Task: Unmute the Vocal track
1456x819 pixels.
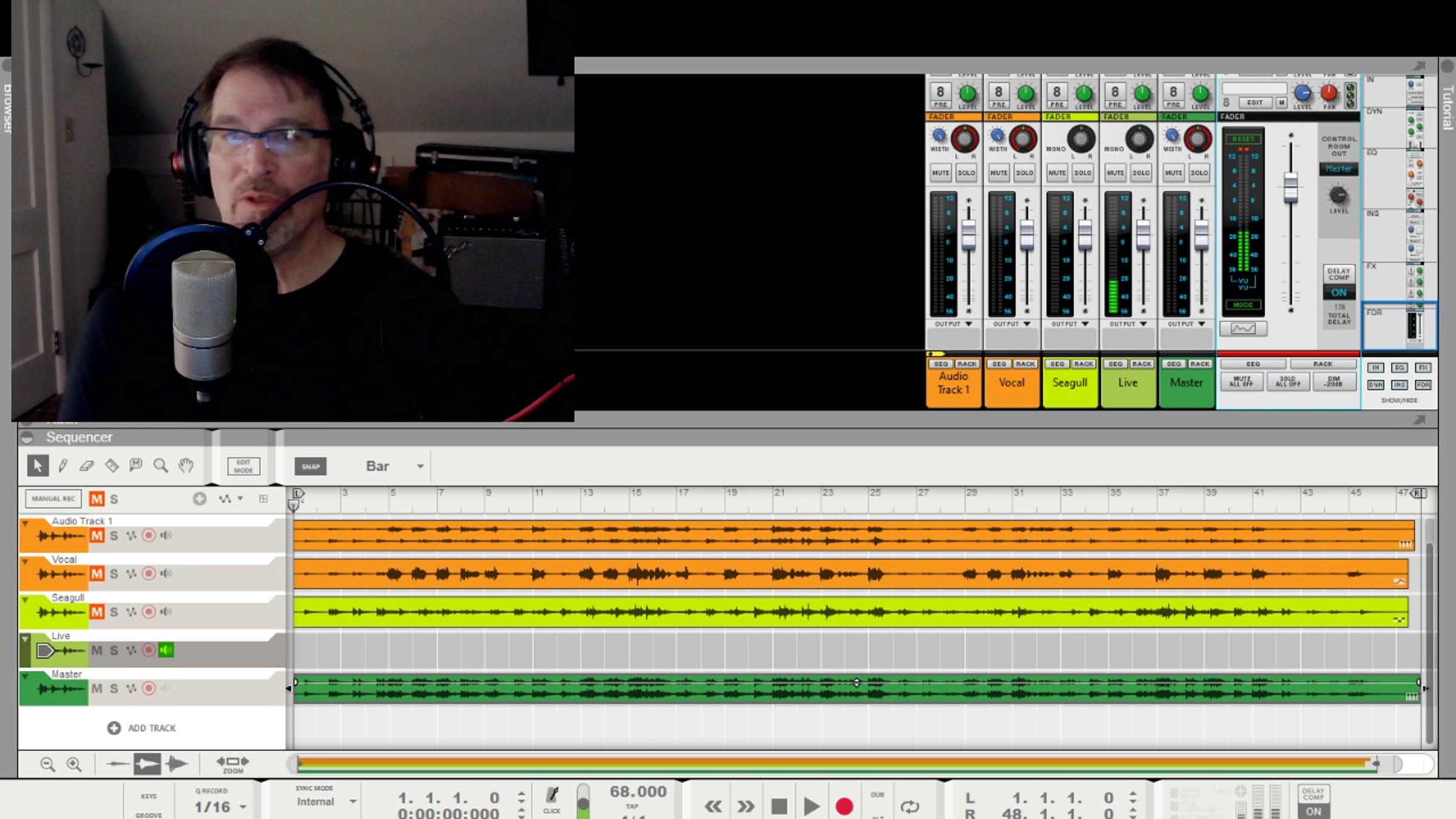Action: [97, 574]
